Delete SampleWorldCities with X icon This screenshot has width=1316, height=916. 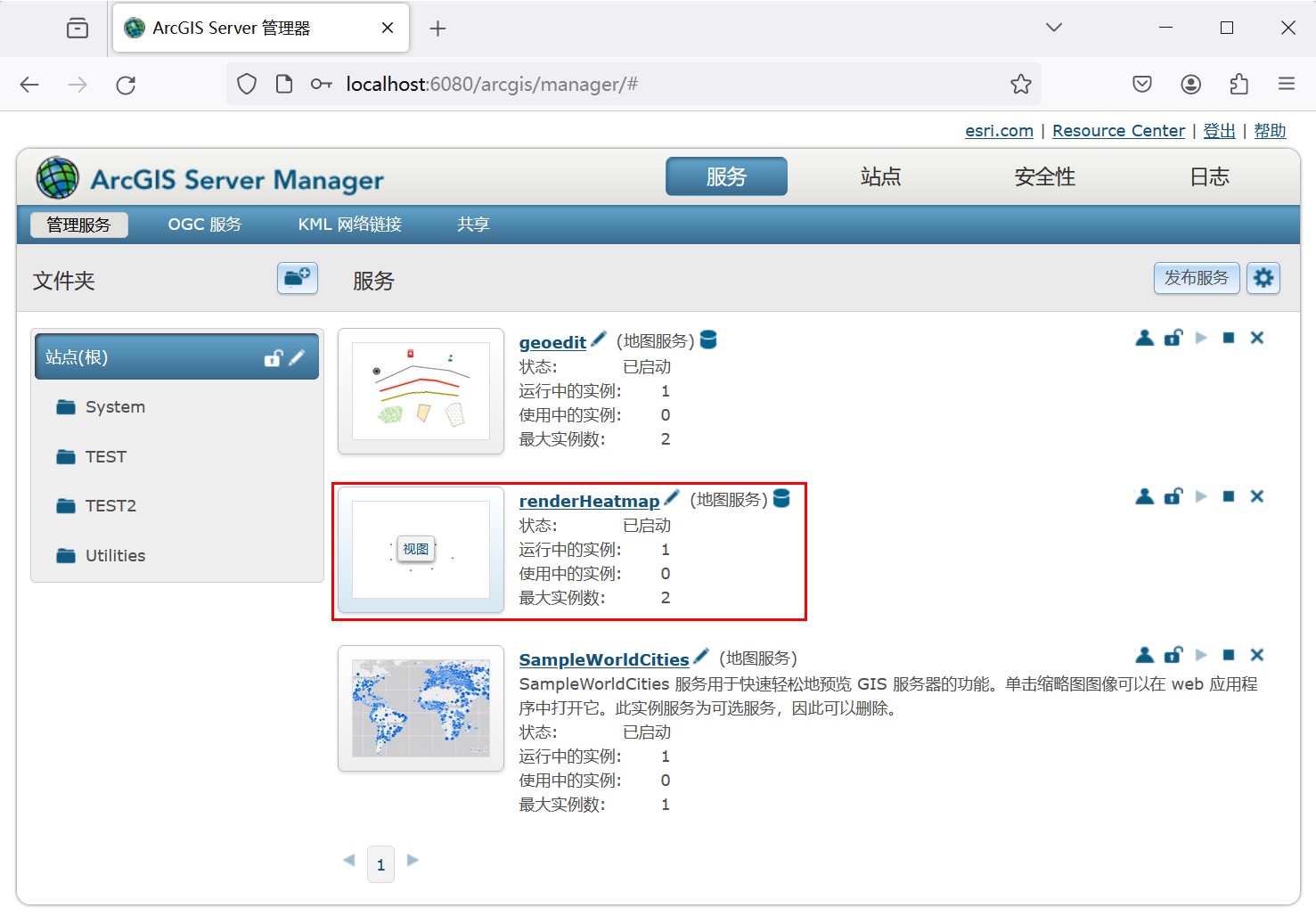pos(1257,655)
